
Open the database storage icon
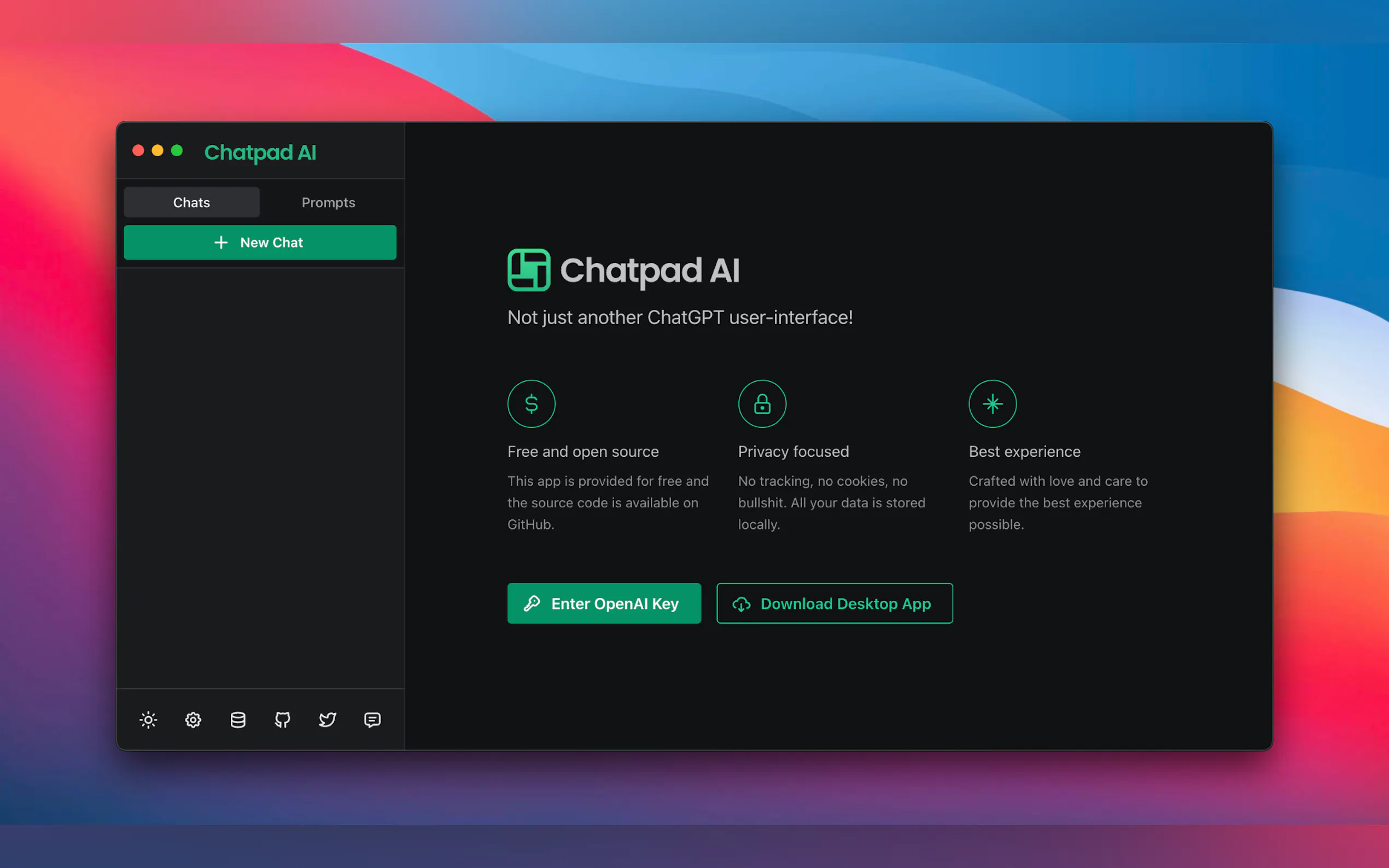238,719
